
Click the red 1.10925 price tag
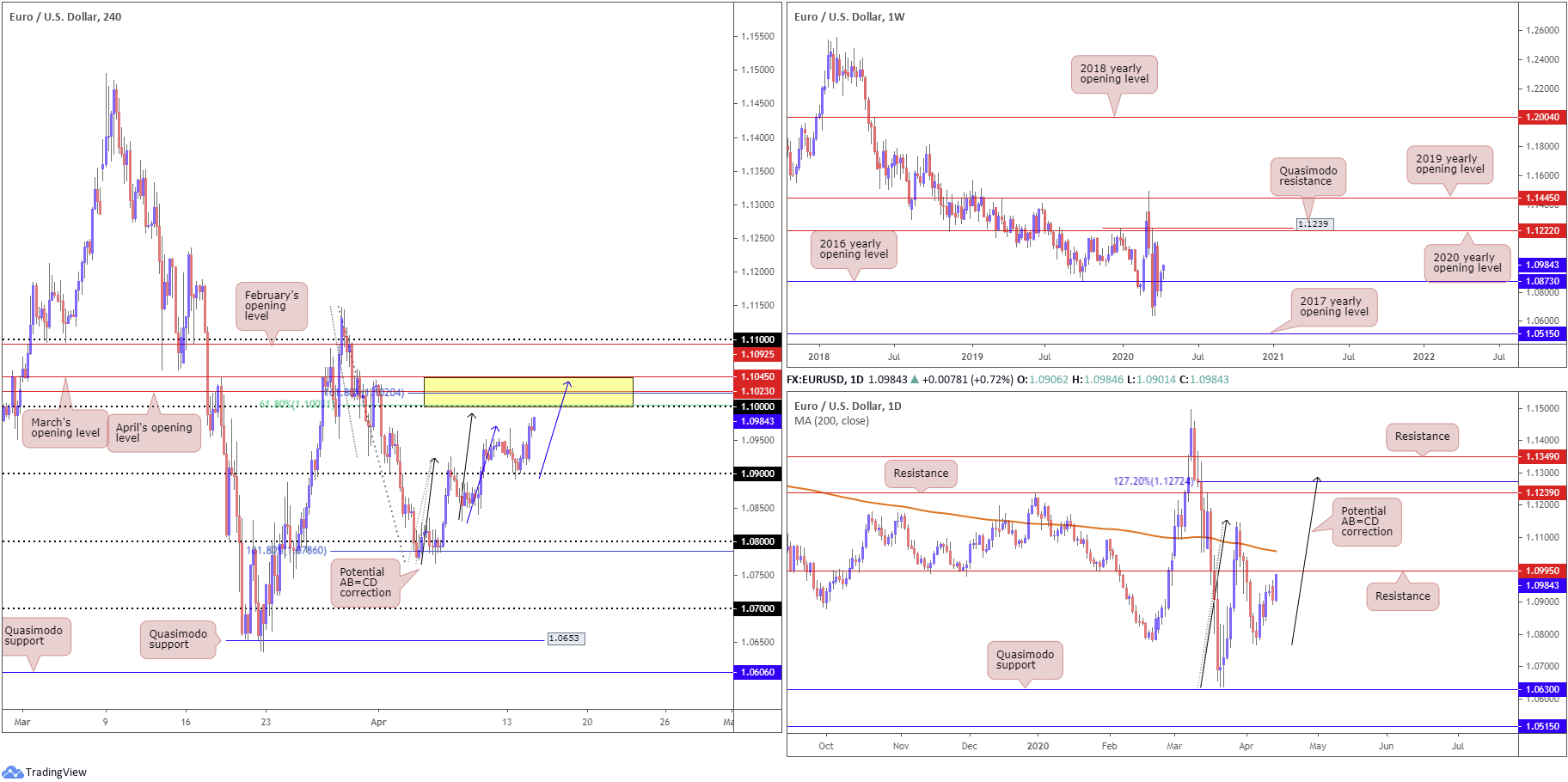click(x=757, y=354)
